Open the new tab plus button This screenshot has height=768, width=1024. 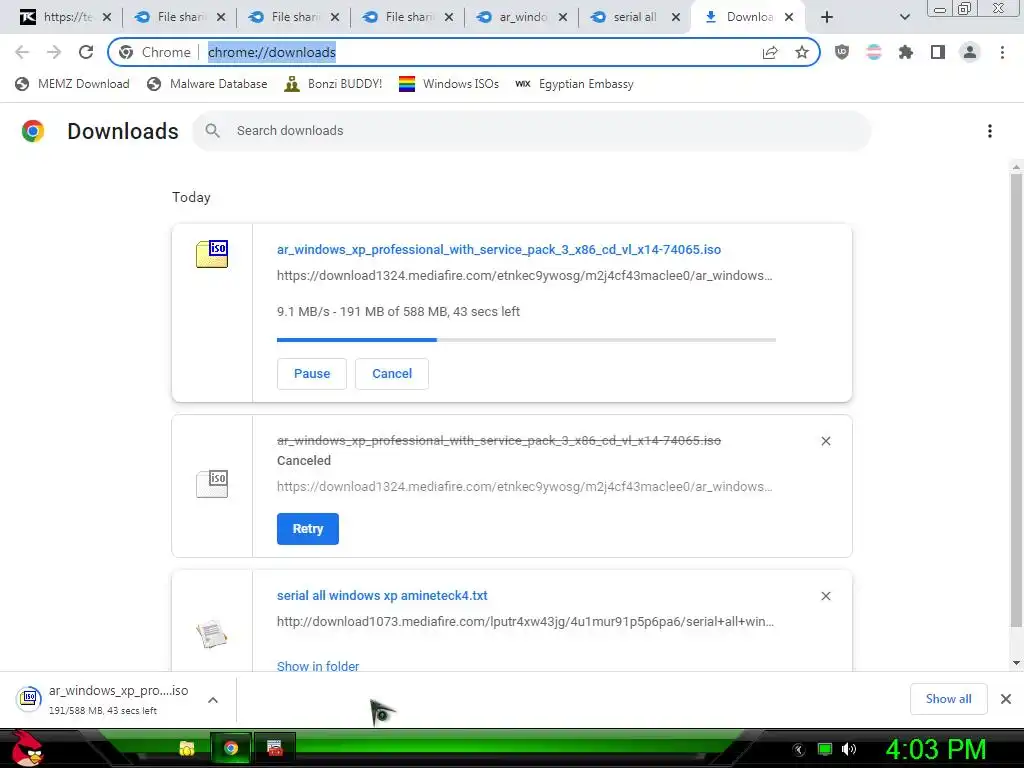827,17
